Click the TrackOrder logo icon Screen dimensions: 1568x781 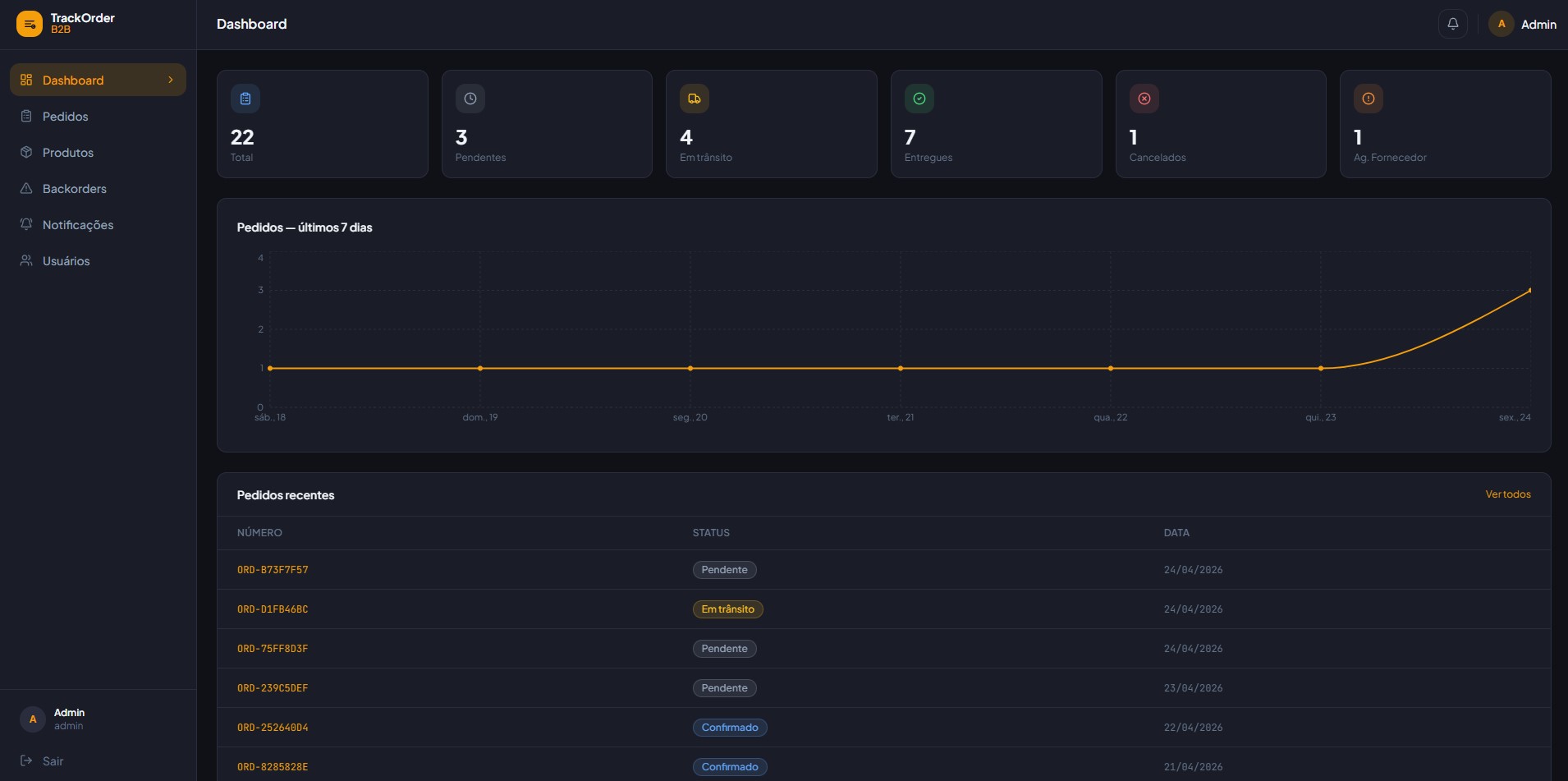(x=30, y=24)
